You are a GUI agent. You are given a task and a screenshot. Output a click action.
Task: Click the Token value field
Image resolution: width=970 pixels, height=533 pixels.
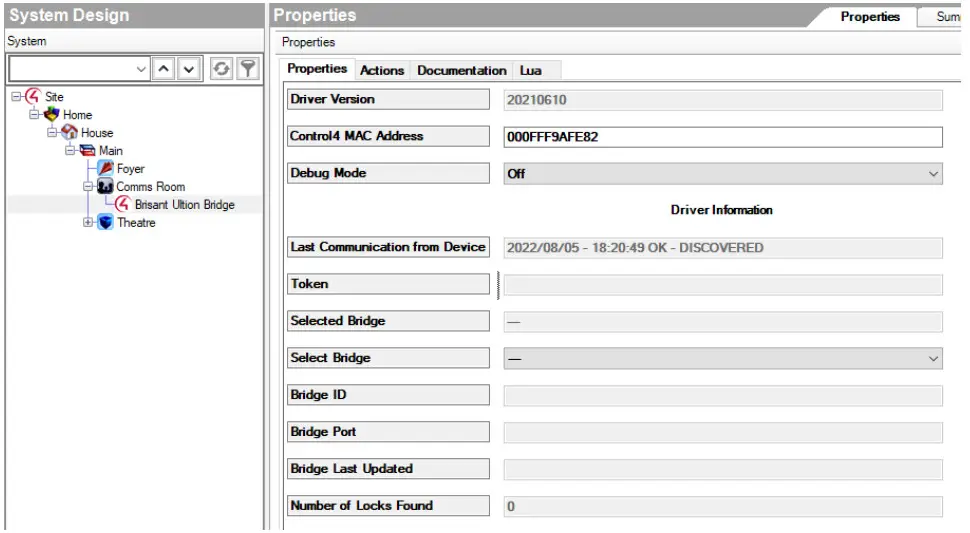pyautogui.click(x=723, y=284)
